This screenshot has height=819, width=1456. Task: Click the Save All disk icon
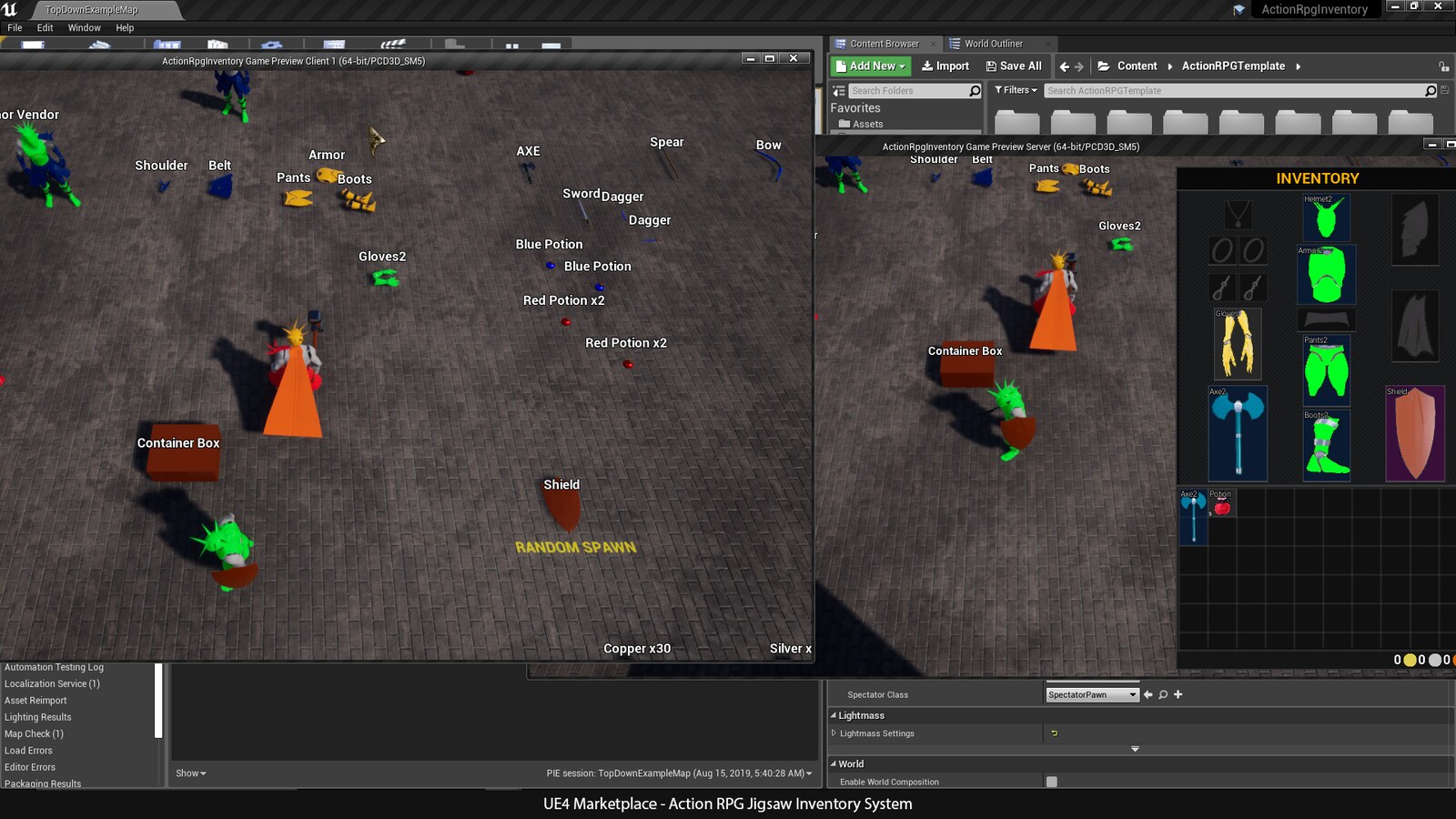click(x=991, y=66)
